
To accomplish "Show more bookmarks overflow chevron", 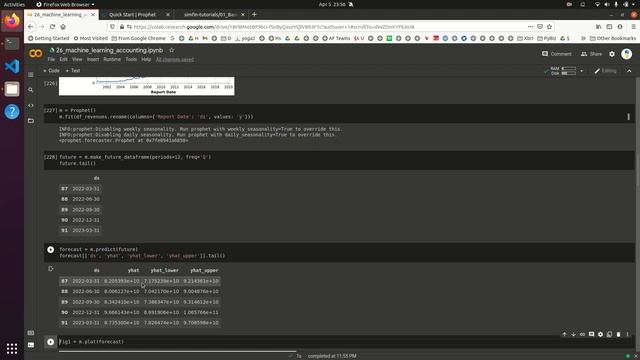I will (x=583, y=38).
